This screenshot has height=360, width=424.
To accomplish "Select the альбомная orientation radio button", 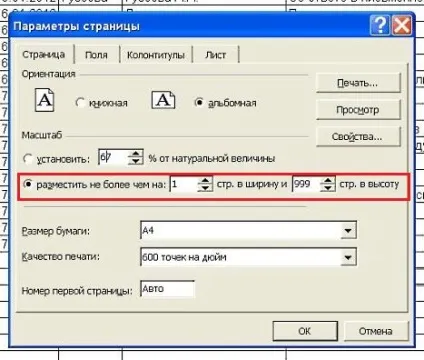I will point(199,102).
